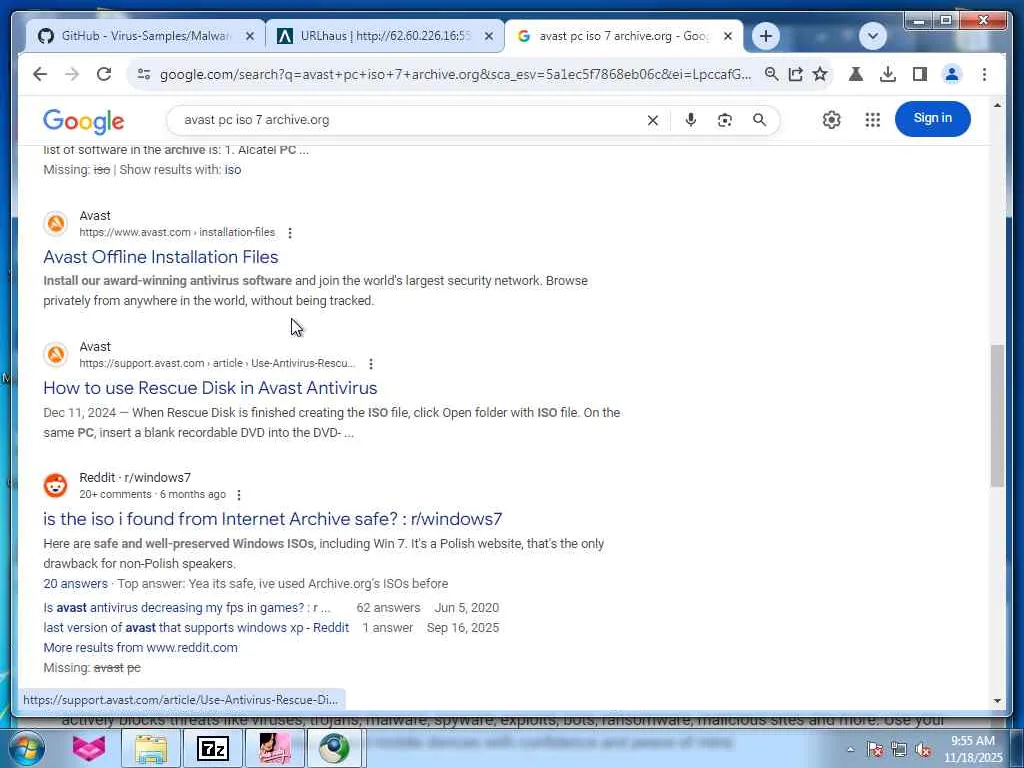1024x768 pixels.
Task: Open a new tab with the plus button
Action: pyautogui.click(x=765, y=36)
